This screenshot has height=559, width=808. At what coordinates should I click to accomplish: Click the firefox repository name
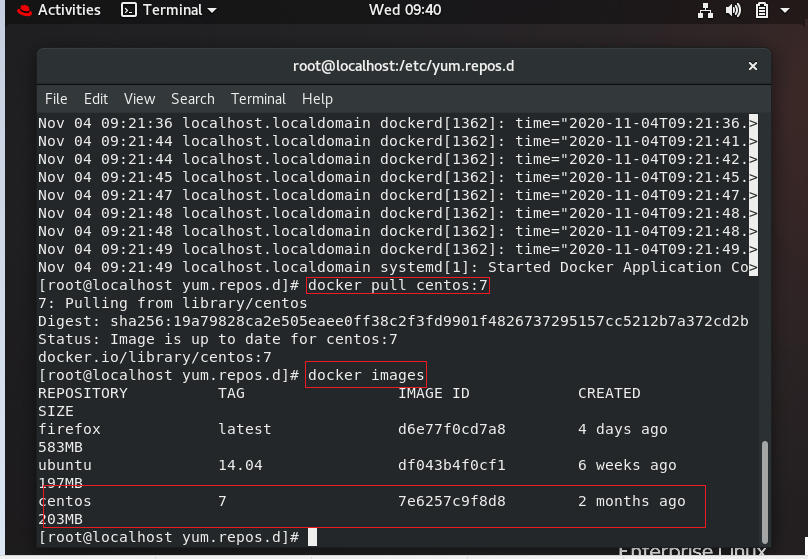tap(70, 429)
